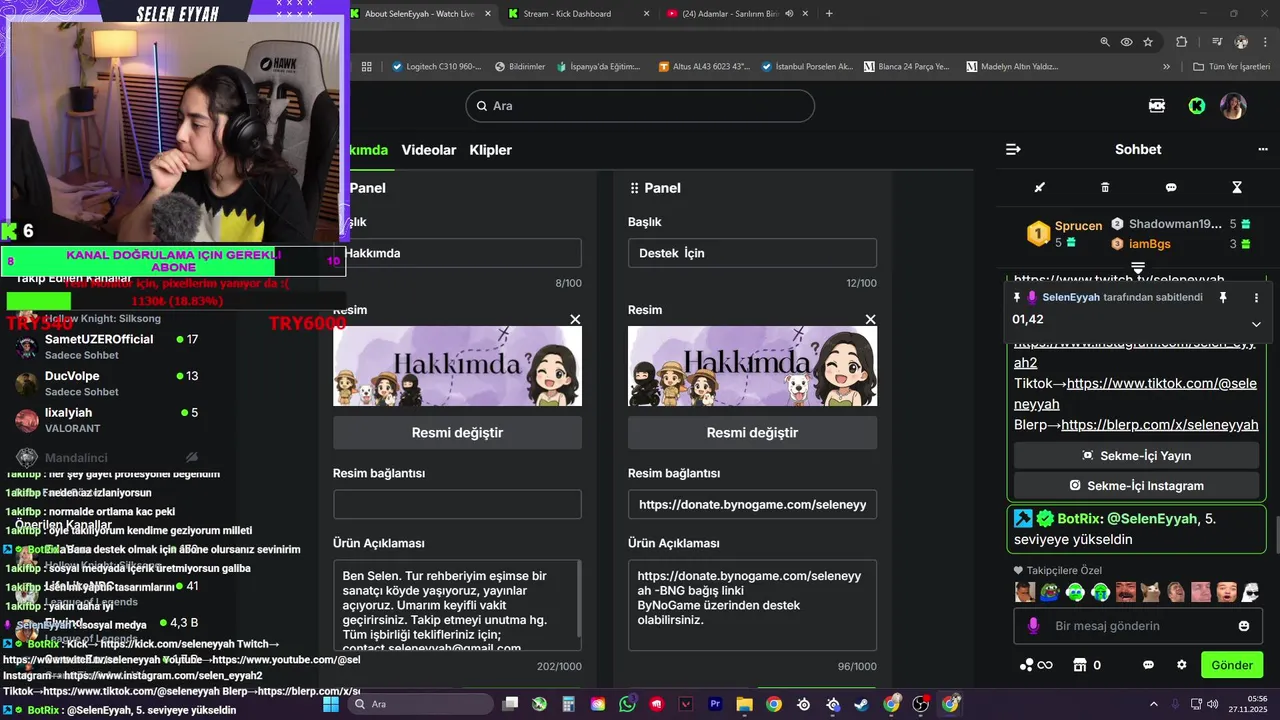Remove the Hakkımda panel image
The image size is (1280, 720).
[575, 319]
